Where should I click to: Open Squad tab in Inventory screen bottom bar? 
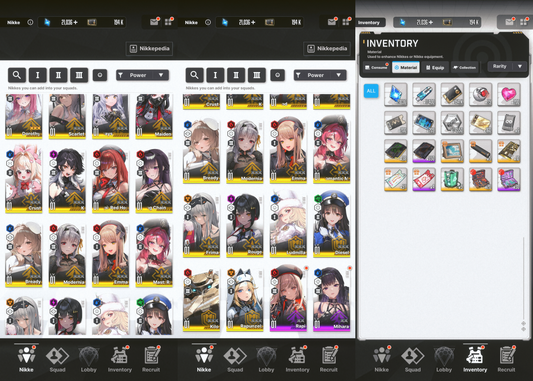(413, 359)
